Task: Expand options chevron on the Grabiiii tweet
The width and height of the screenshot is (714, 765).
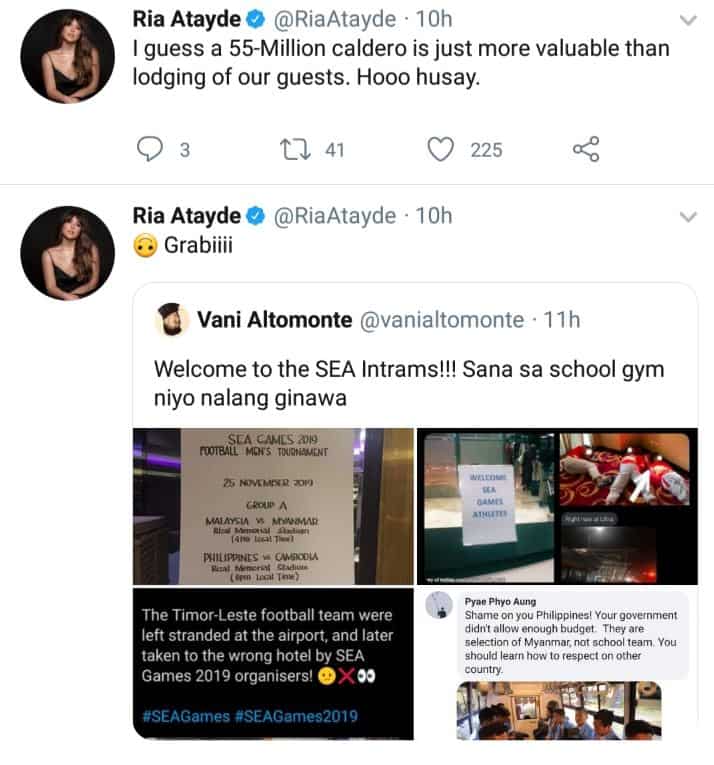Action: [x=688, y=217]
